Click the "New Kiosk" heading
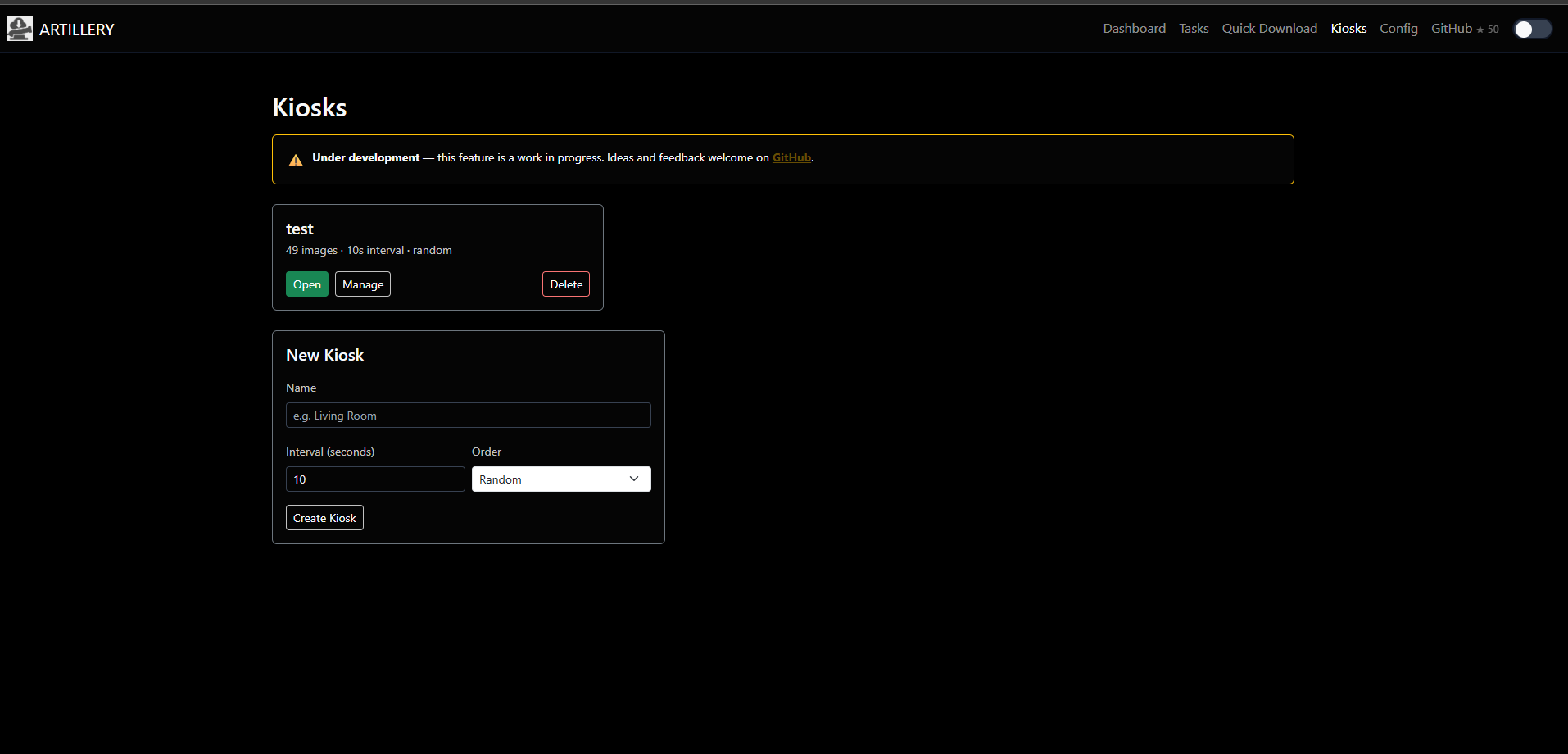 click(x=324, y=355)
